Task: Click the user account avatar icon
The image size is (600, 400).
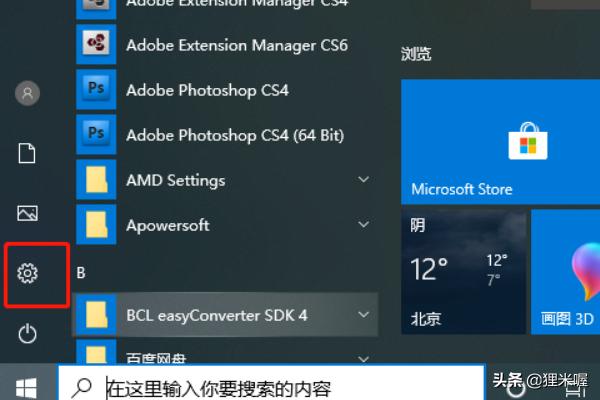Action: [x=28, y=93]
